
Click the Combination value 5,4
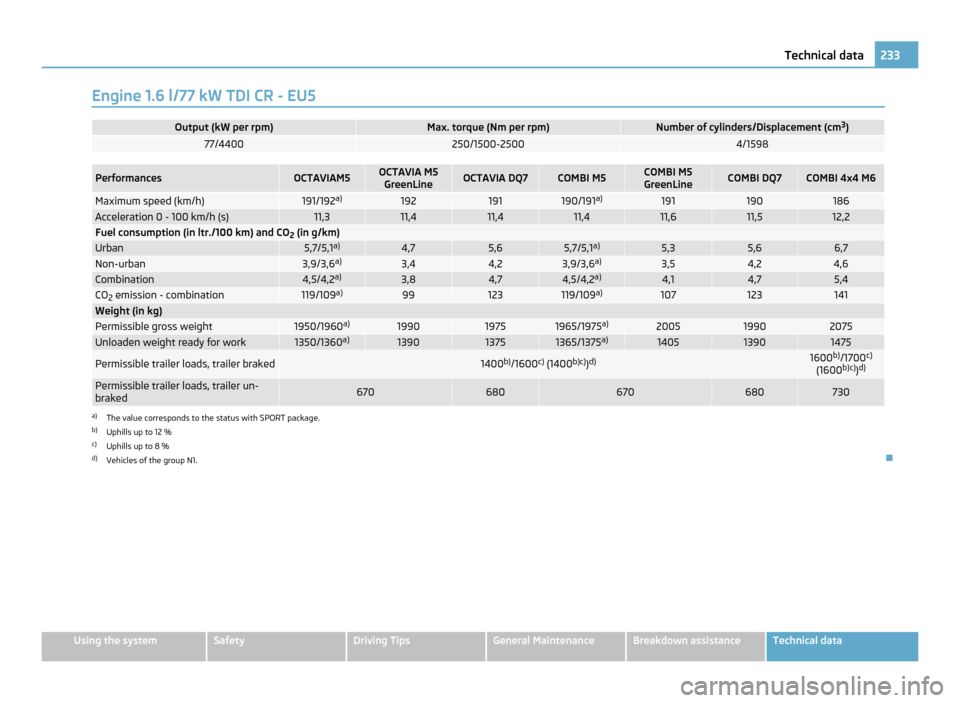(841, 279)
